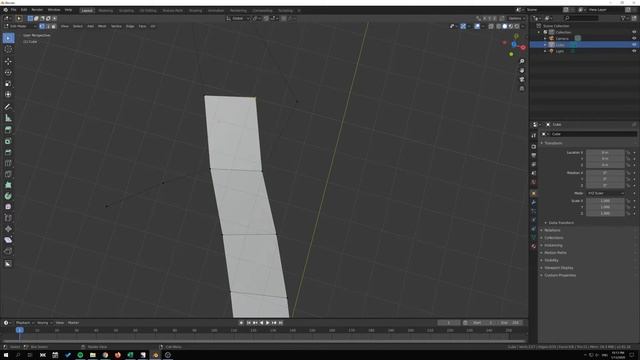Select the Loop Cut tool

[8, 163]
